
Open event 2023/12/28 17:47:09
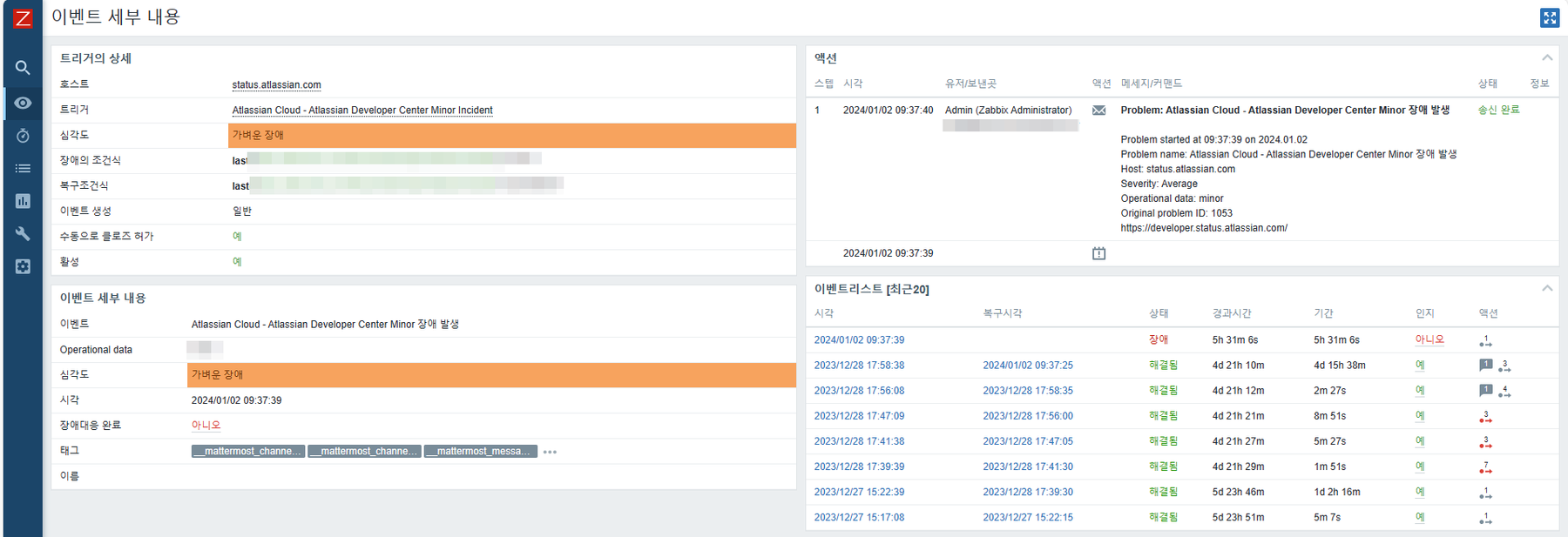click(859, 416)
